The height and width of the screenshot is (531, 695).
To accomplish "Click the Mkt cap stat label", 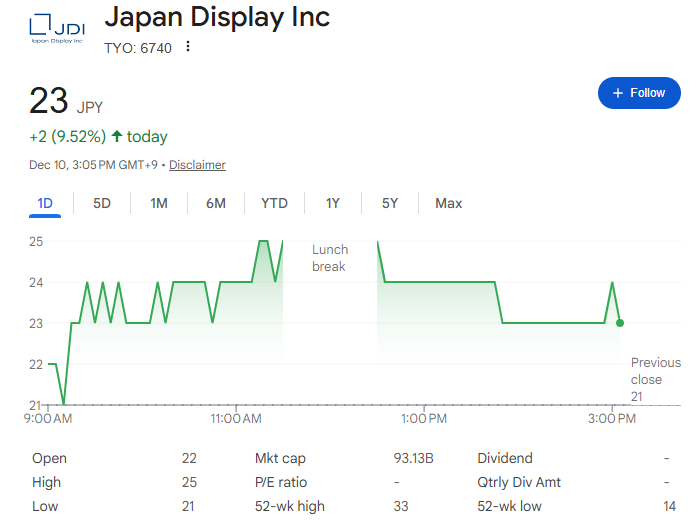I will tap(280, 458).
